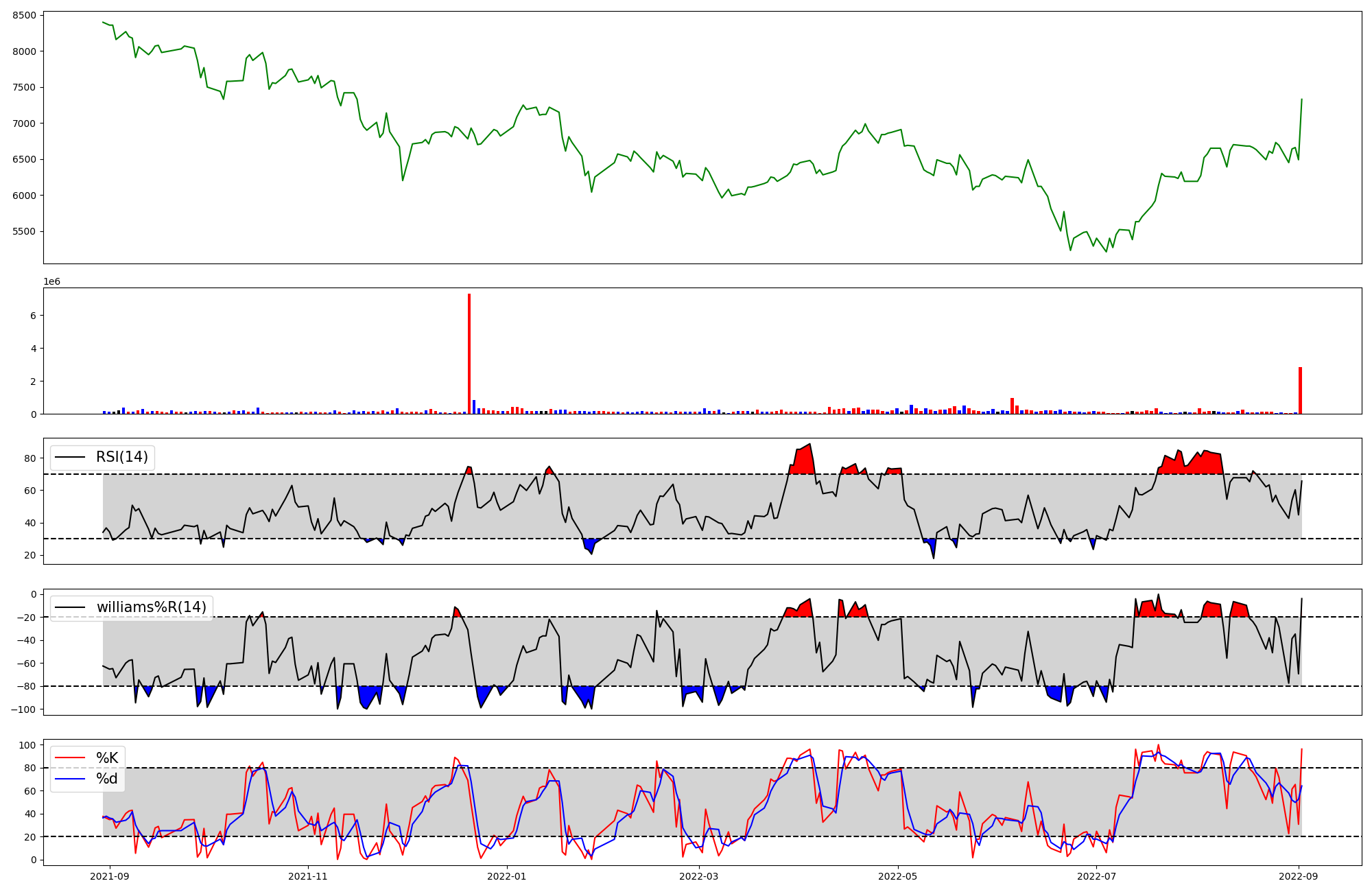Click the 2022-09 x-axis tick label
The width and height of the screenshot is (1372, 892).
tap(1299, 876)
